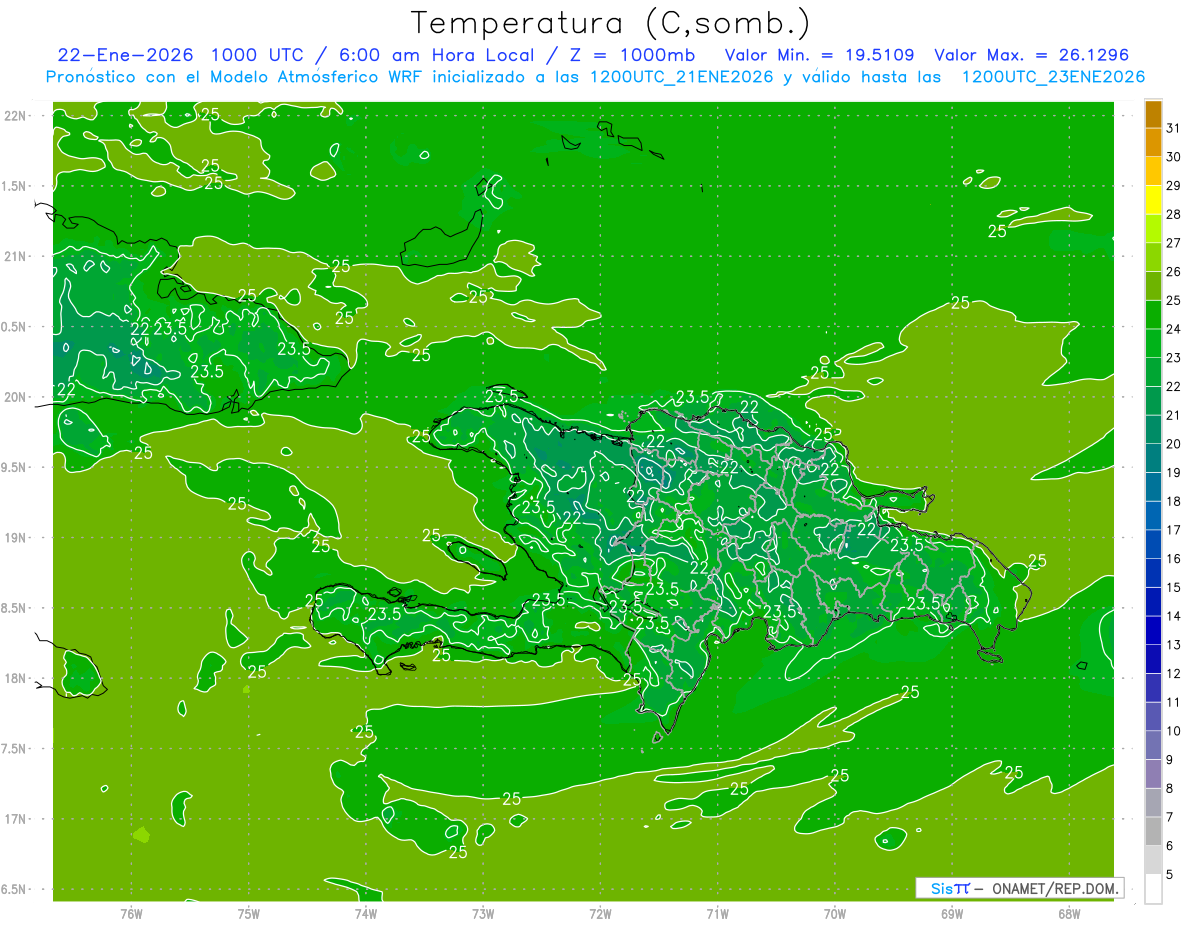Click the yellow swatch between legend 28 and 29

[1153, 200]
